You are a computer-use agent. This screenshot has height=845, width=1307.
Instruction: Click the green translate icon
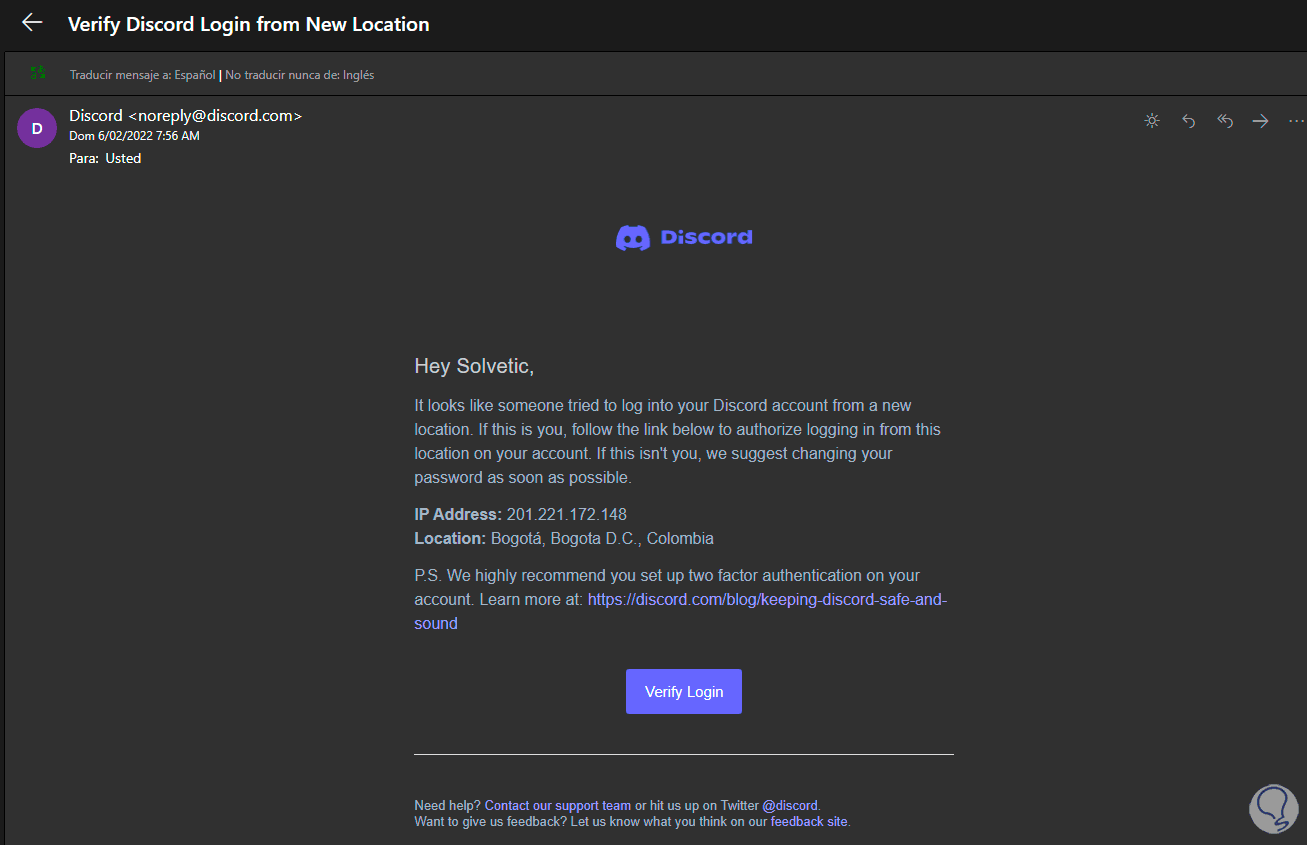click(38, 73)
